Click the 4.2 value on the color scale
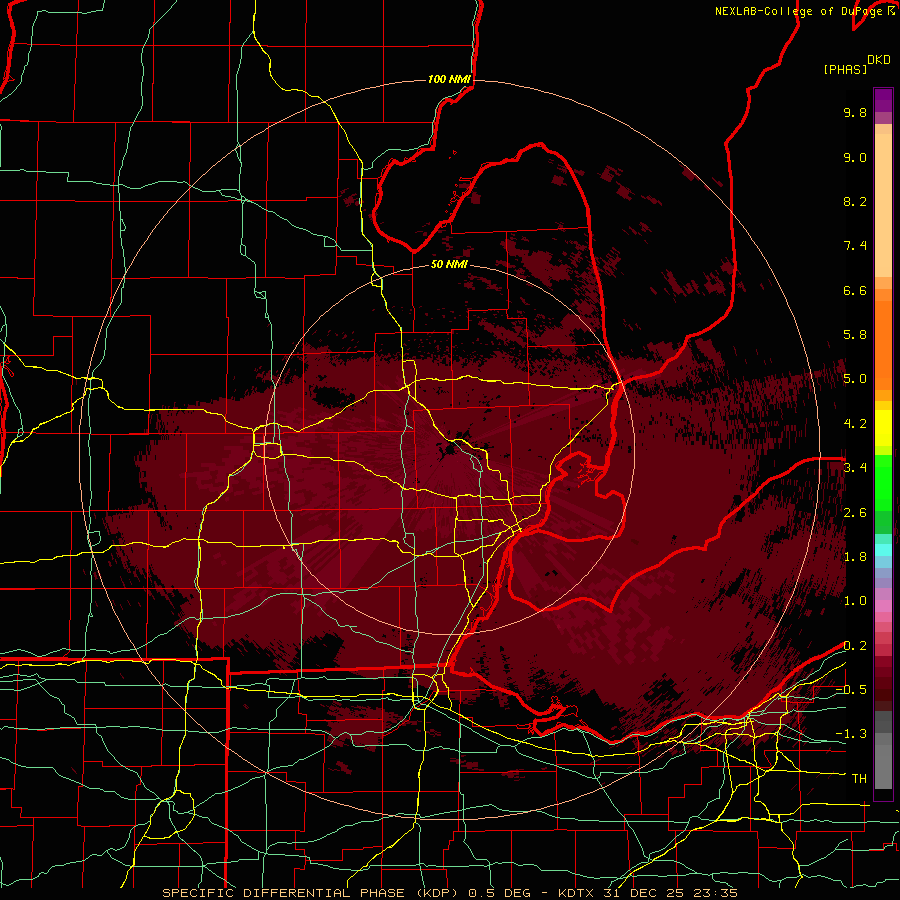The height and width of the screenshot is (900, 900). (855, 424)
